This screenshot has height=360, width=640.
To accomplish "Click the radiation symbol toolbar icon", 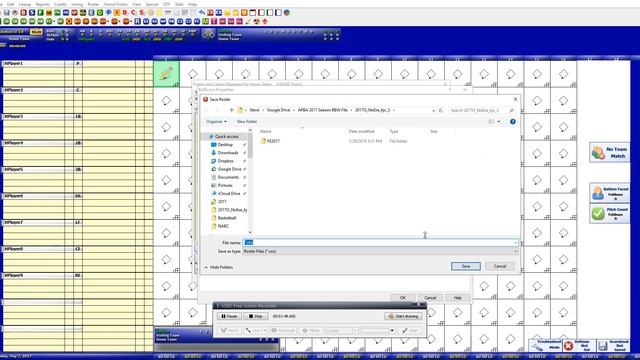I will coord(256,21).
